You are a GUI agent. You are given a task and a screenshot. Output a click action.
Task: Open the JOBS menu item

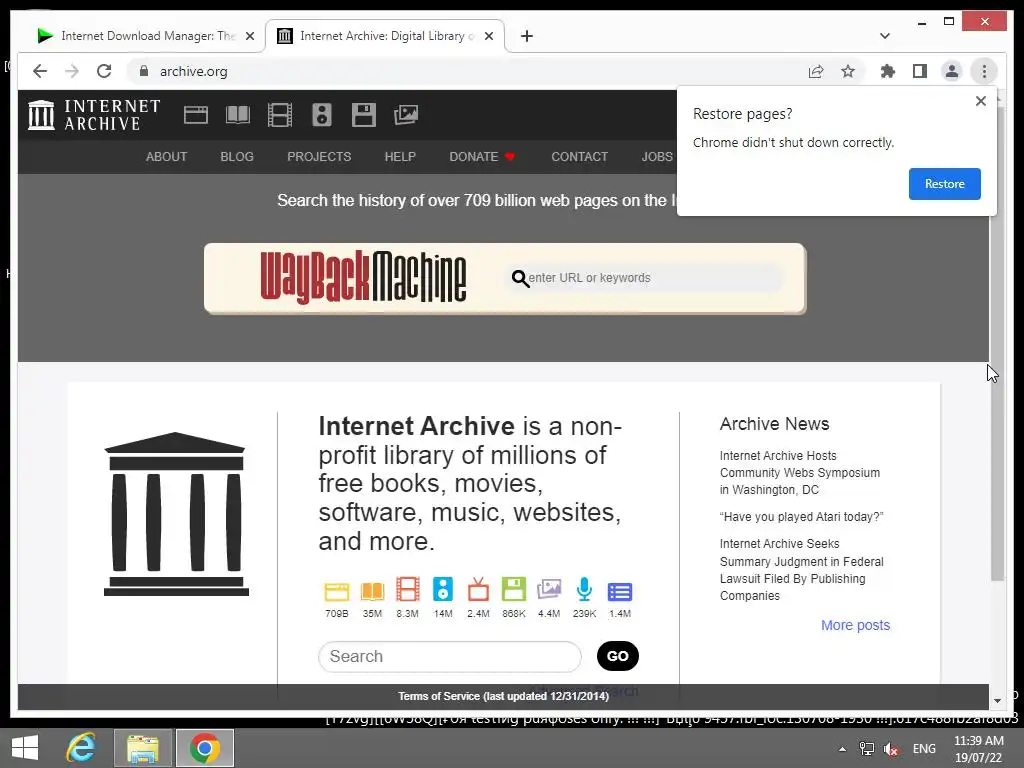(657, 157)
